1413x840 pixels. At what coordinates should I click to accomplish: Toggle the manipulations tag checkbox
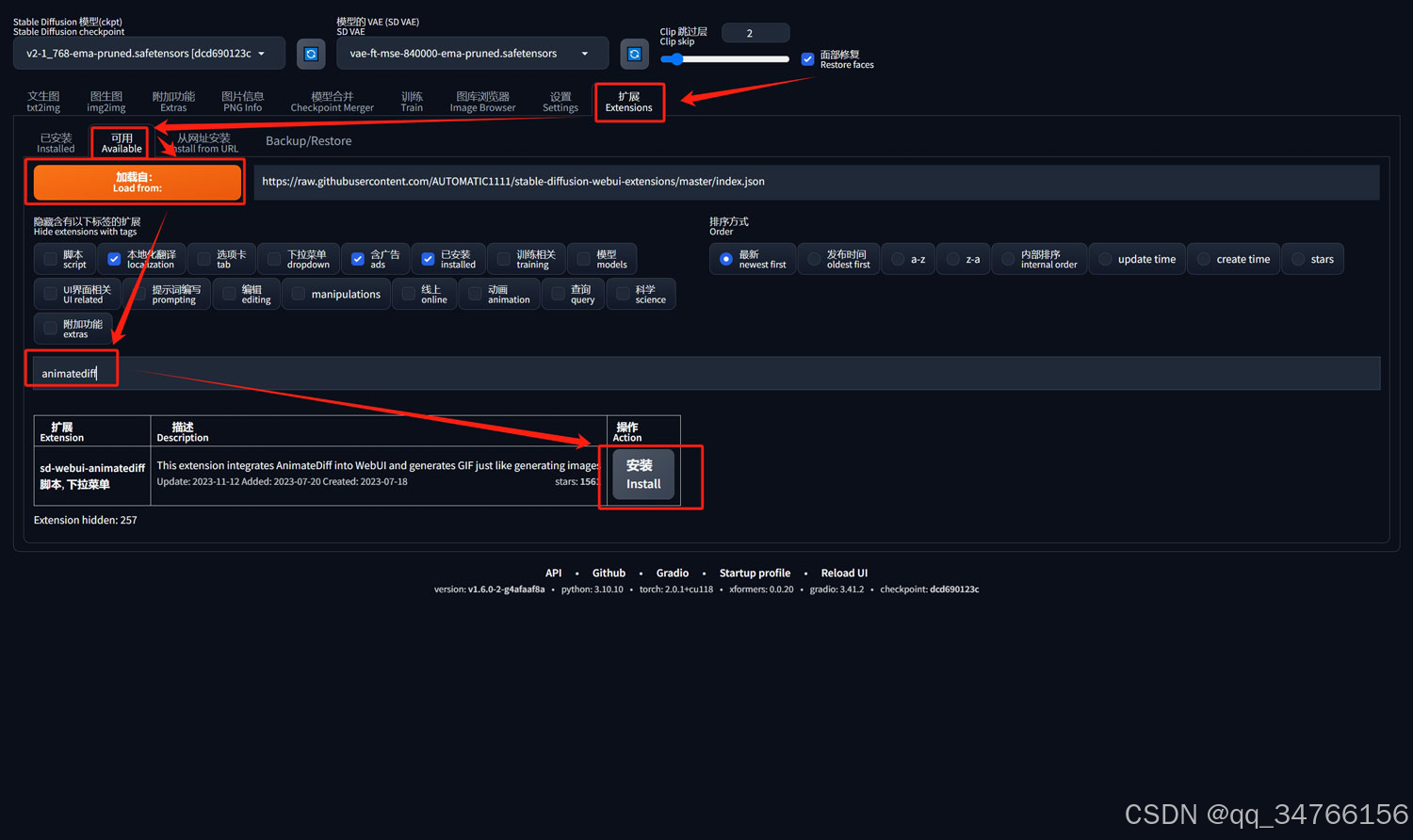click(x=298, y=294)
